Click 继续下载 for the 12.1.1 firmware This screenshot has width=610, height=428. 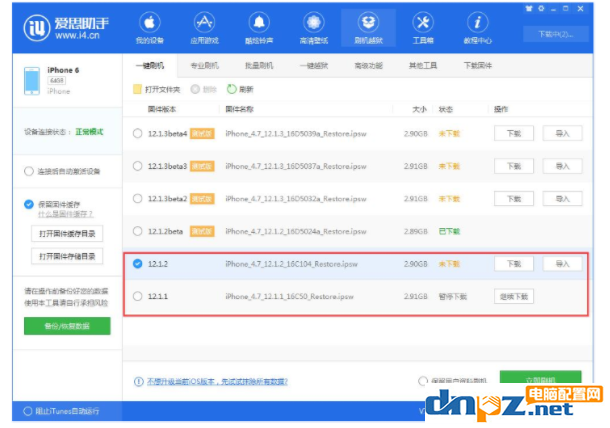(514, 296)
